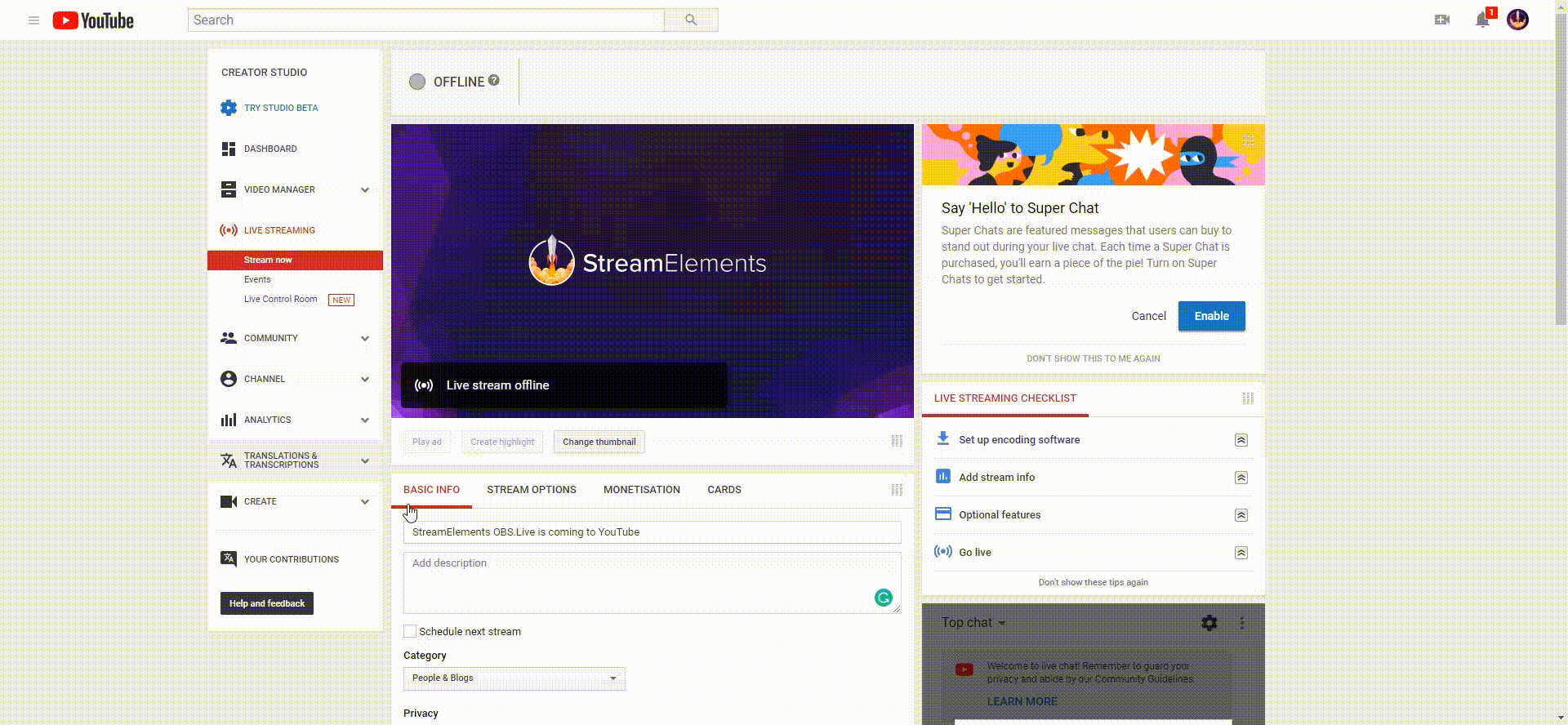Open Live Control Room
1568x725 pixels.
click(280, 299)
